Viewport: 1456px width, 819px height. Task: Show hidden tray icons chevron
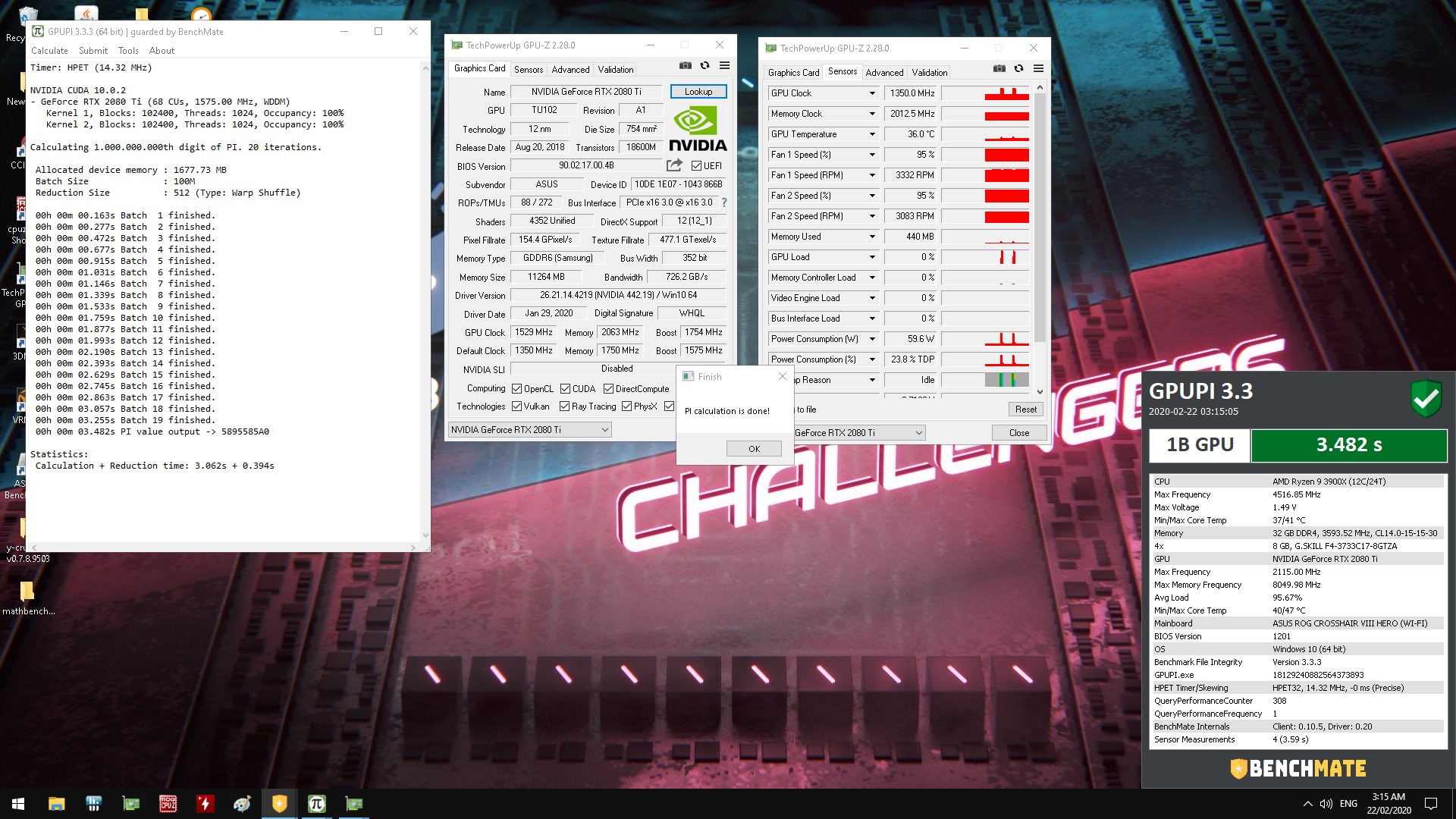(1307, 804)
